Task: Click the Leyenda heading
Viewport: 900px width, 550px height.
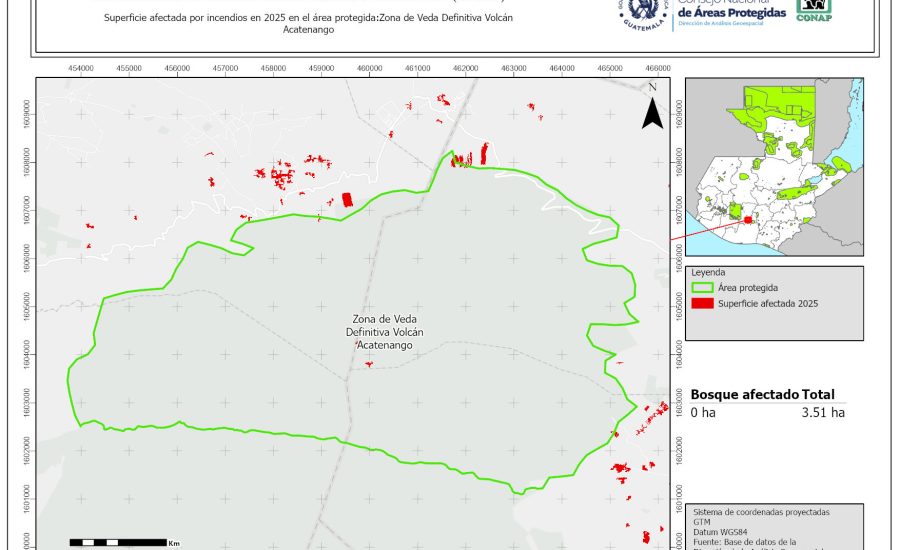Action: pos(708,271)
